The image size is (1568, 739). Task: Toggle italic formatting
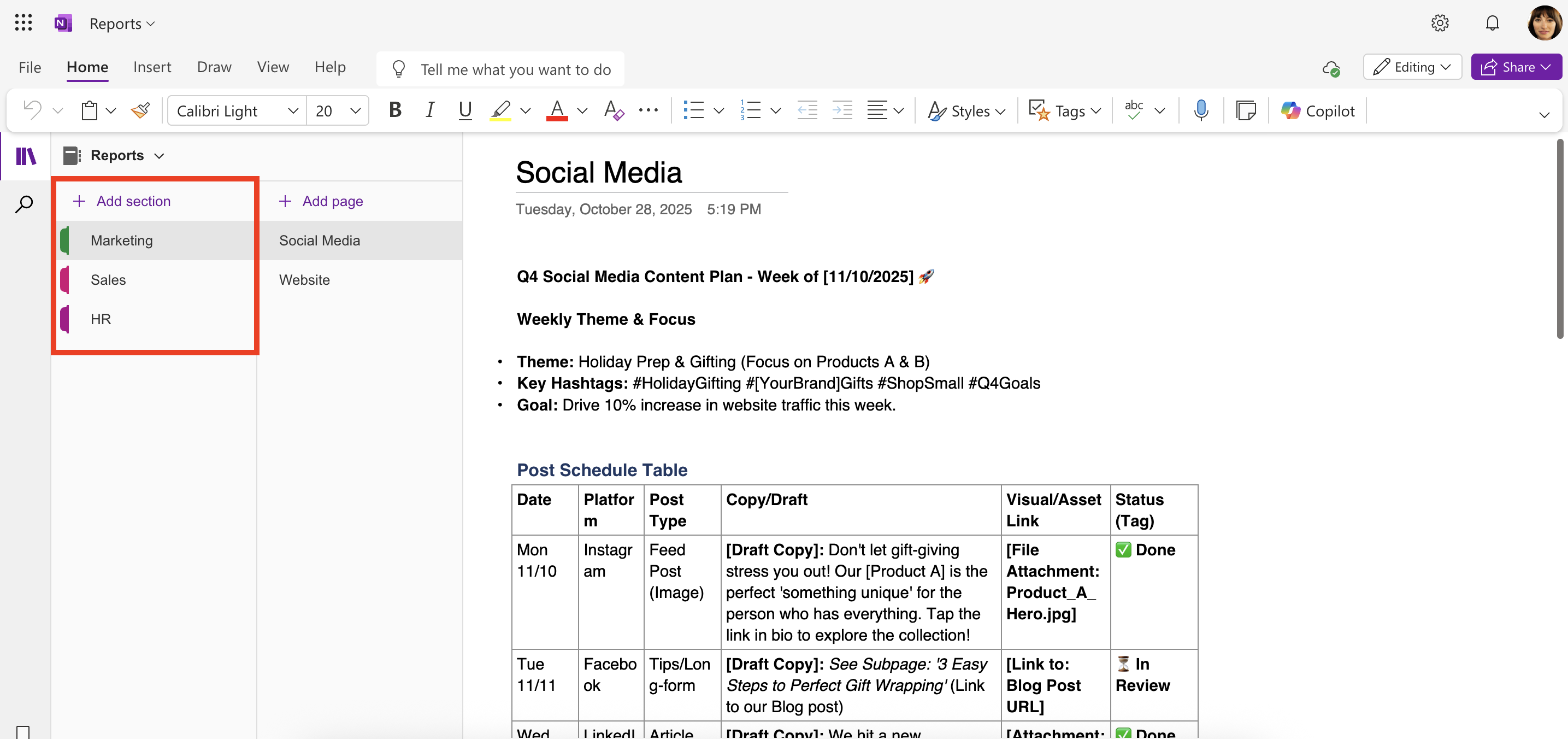(x=430, y=110)
